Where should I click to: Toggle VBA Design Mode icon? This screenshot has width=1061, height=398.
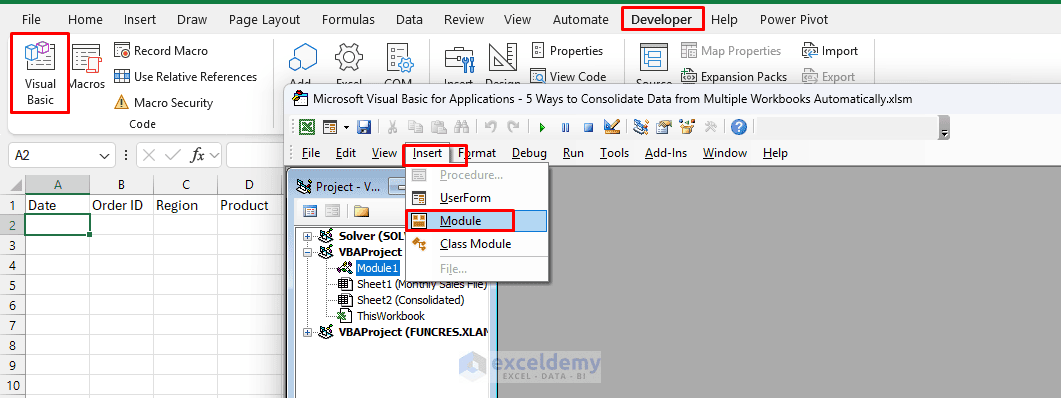coord(612,127)
